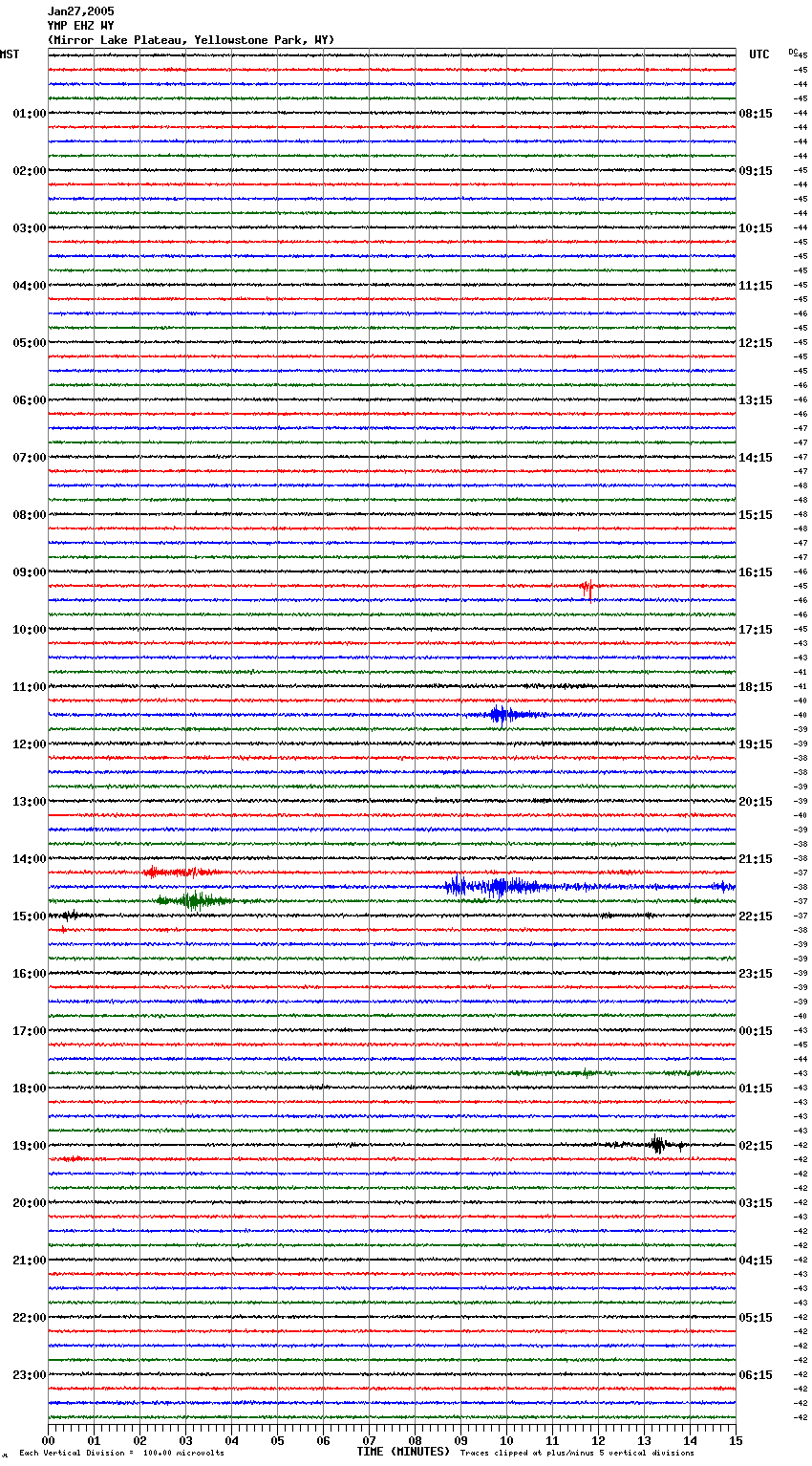The height and width of the screenshot is (1466, 812).
Task: Click the black seismic event on 19:00 trace
Action: point(657,1145)
